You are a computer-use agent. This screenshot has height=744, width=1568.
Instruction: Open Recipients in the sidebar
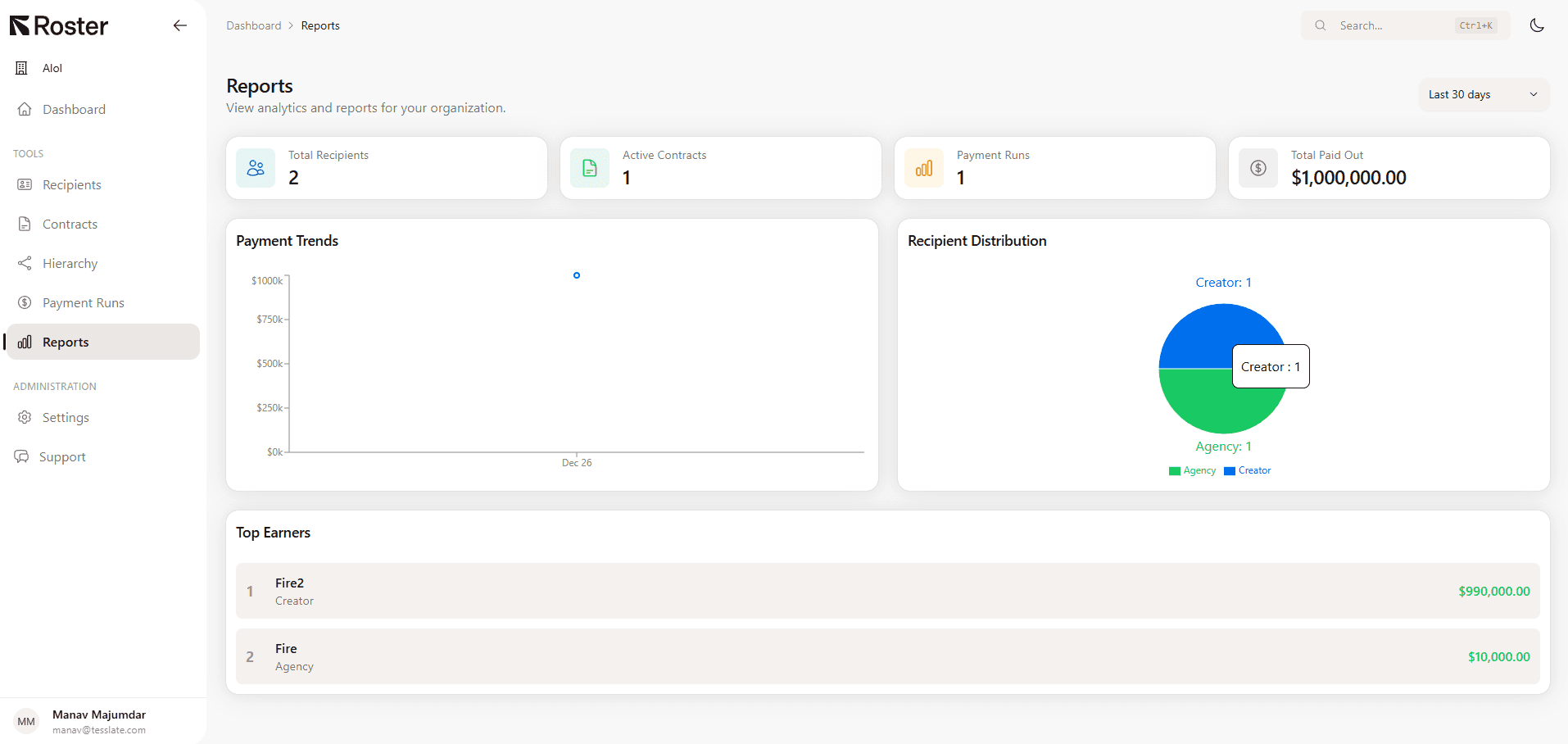[72, 185]
